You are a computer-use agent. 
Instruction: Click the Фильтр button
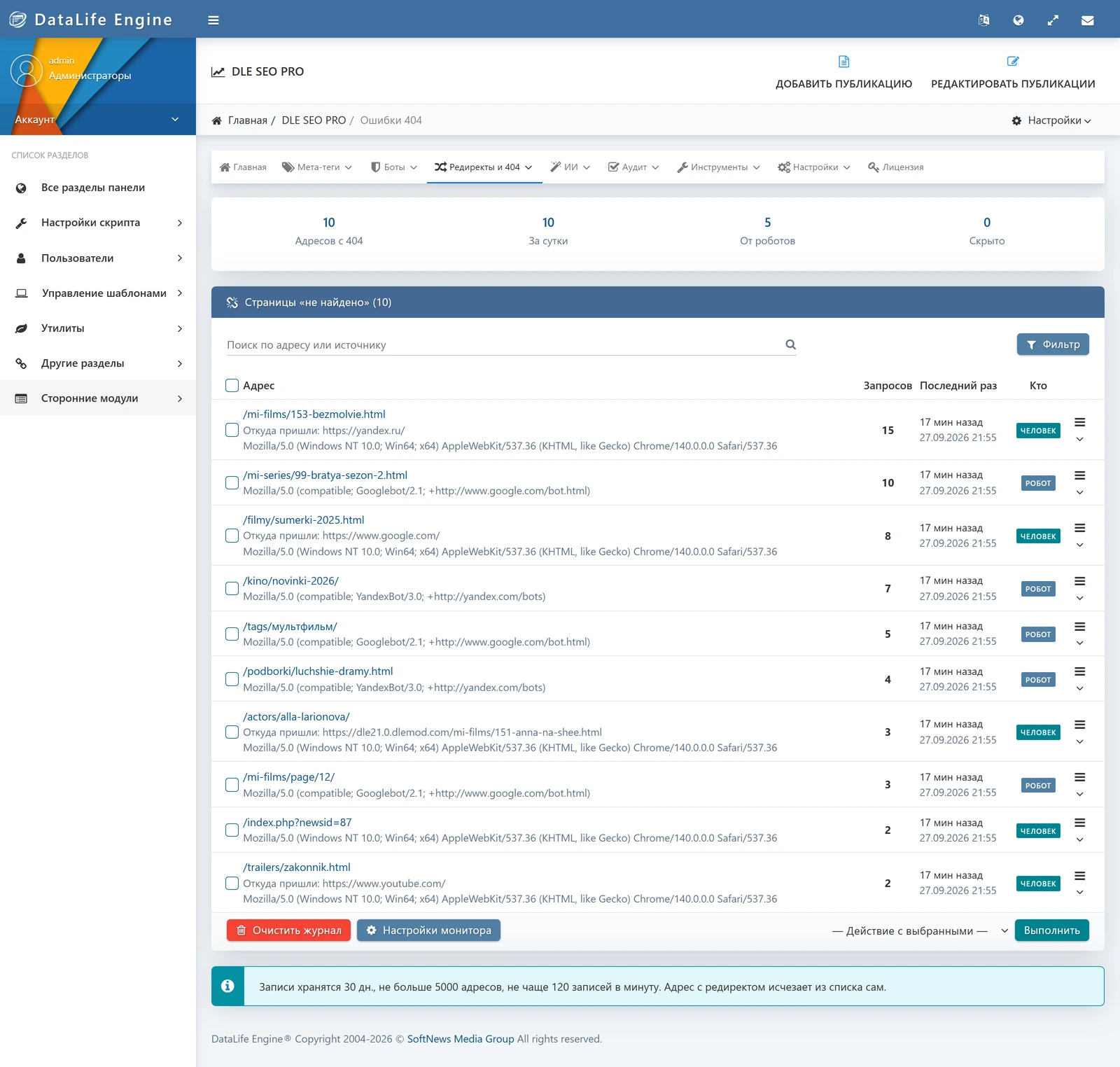point(1053,344)
